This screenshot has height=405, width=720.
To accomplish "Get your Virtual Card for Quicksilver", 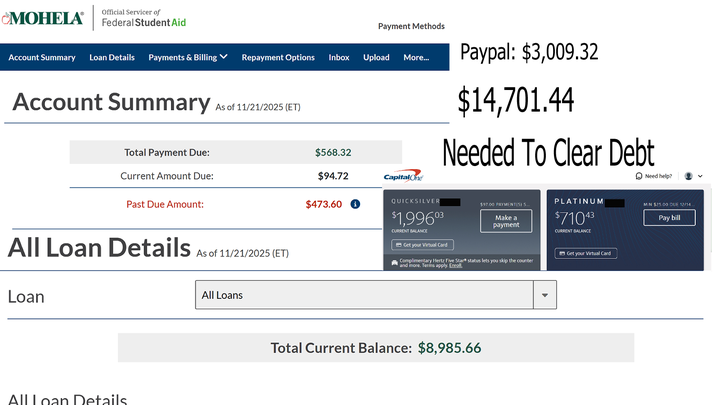I will [x=420, y=244].
